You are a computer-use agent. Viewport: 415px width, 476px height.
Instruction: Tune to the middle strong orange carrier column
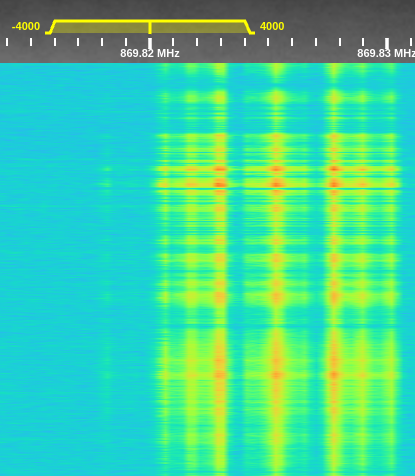276,183
